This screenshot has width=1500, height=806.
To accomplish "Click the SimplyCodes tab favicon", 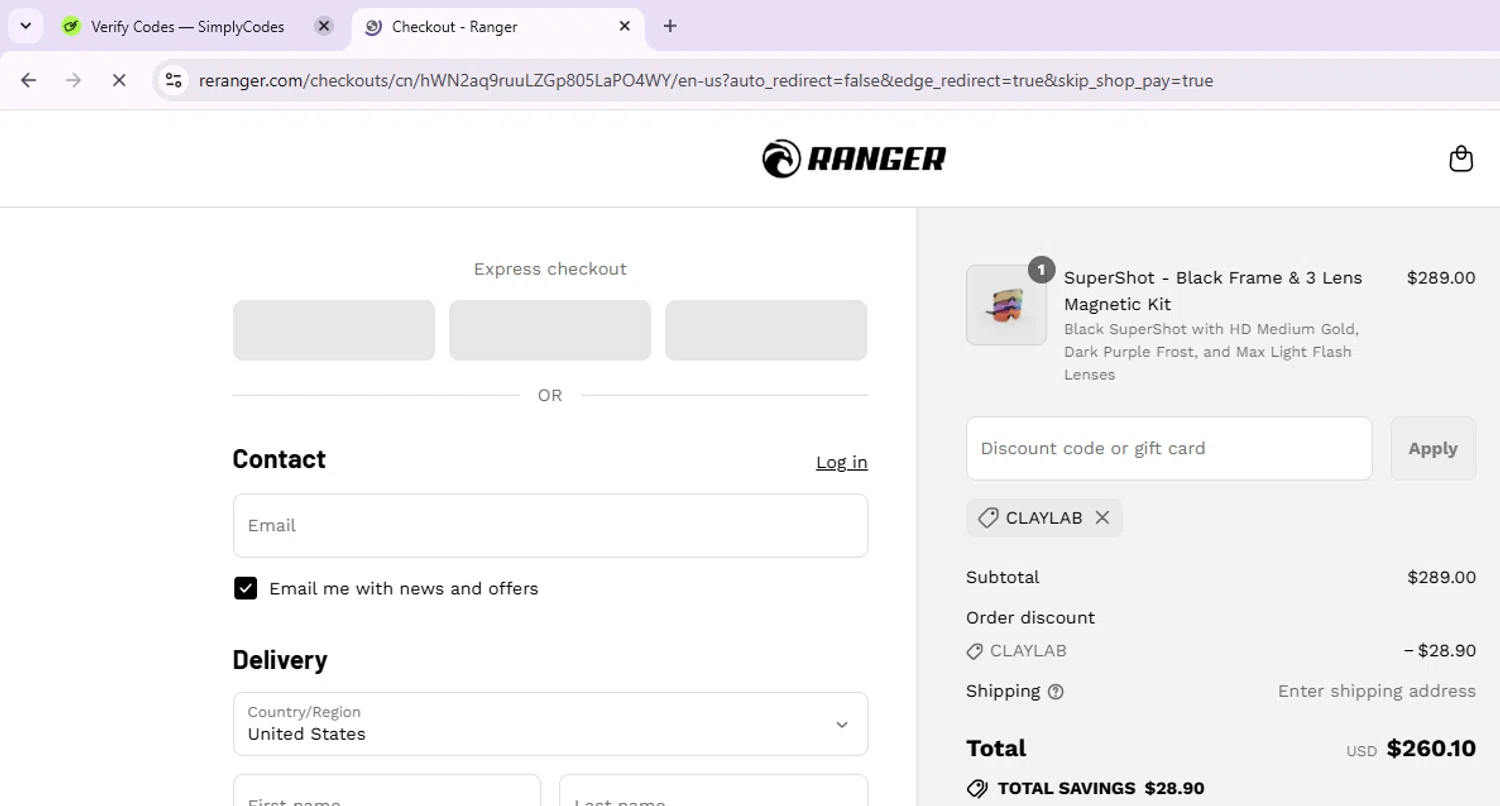I will [71, 27].
